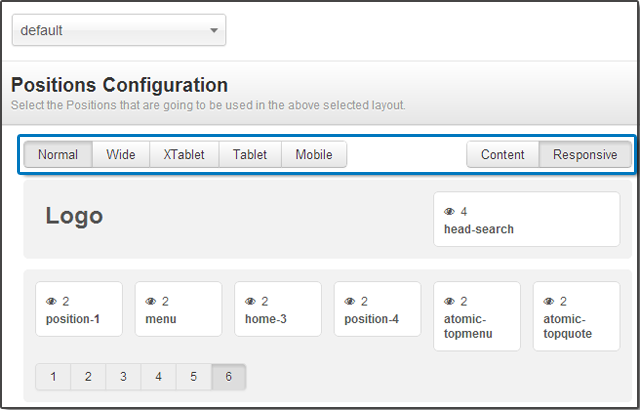This screenshot has height=410, width=640.
Task: Toggle the menu position eye icon
Action: pyautogui.click(x=150, y=302)
